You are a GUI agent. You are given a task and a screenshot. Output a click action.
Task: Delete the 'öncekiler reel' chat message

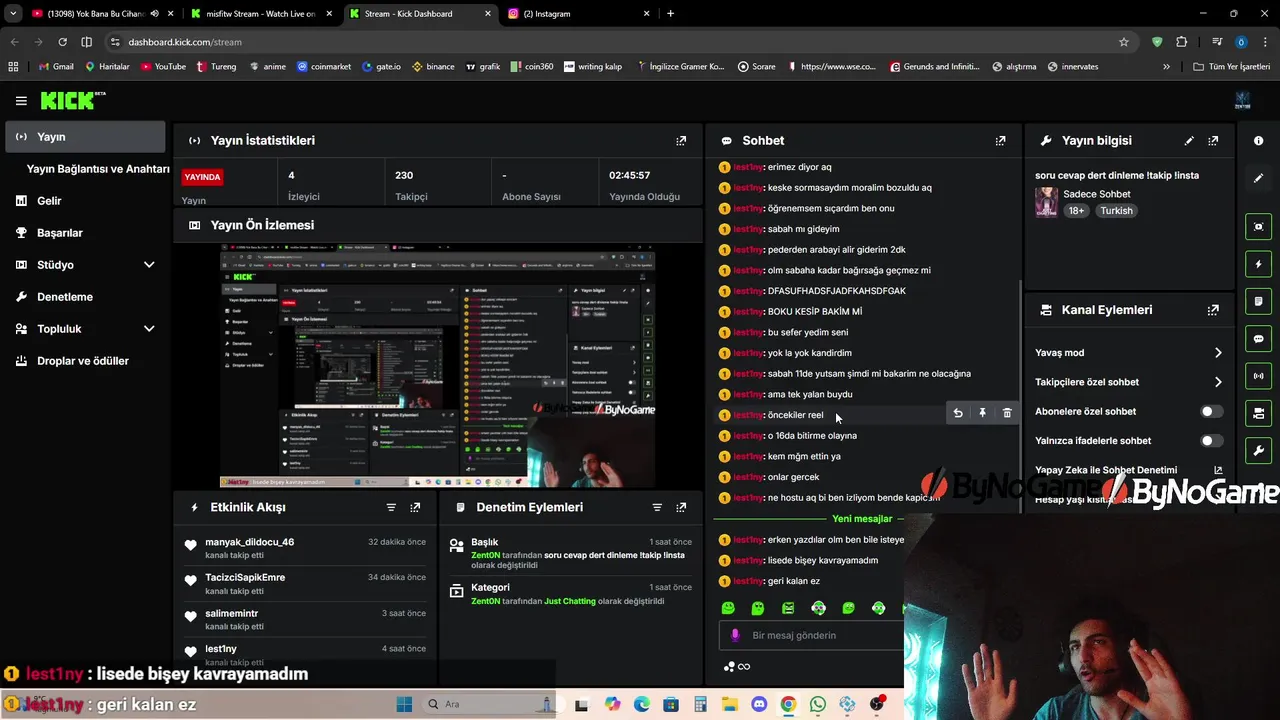click(x=1007, y=413)
